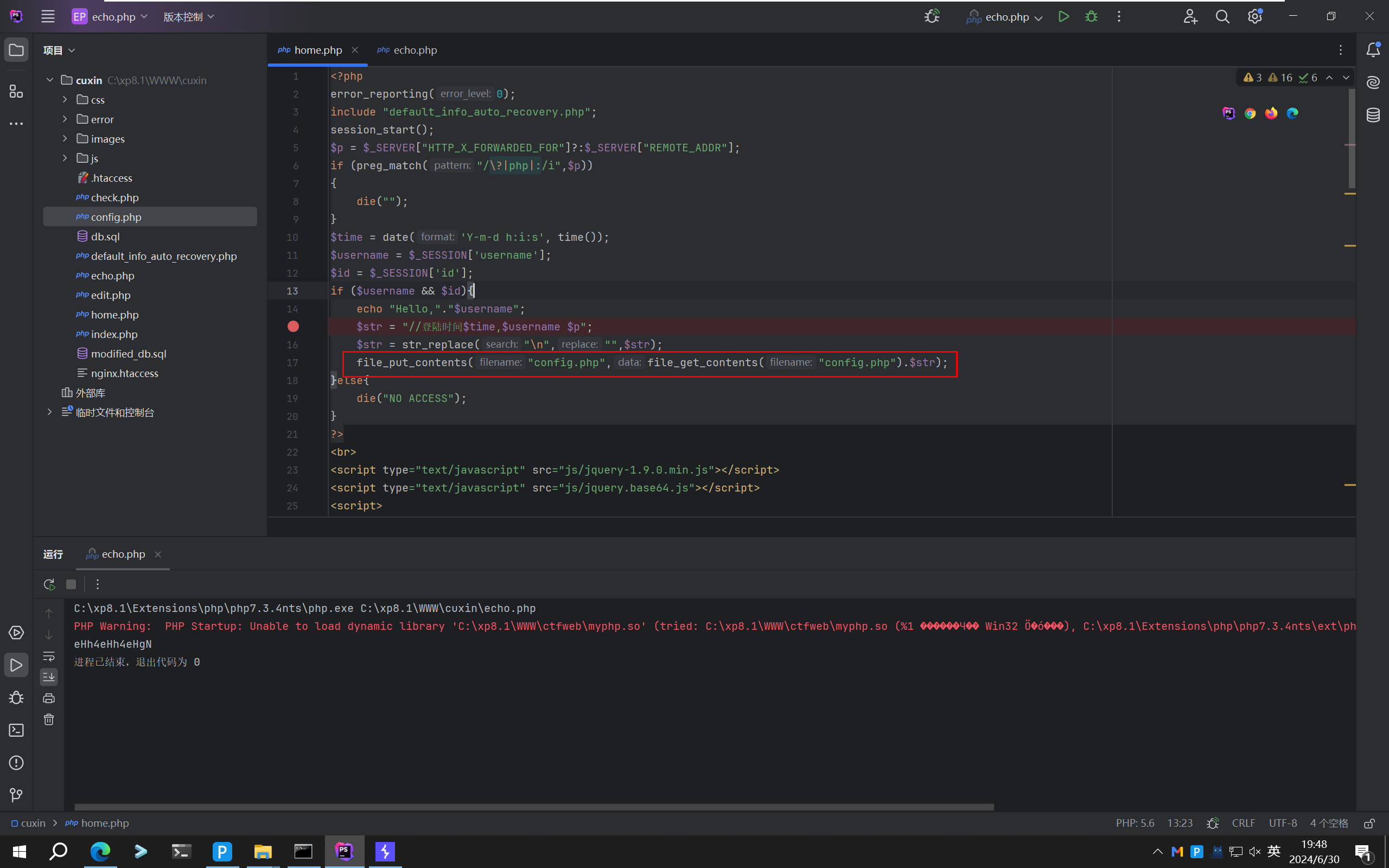Open the main hamburger menu
The height and width of the screenshot is (868, 1389).
[48, 17]
